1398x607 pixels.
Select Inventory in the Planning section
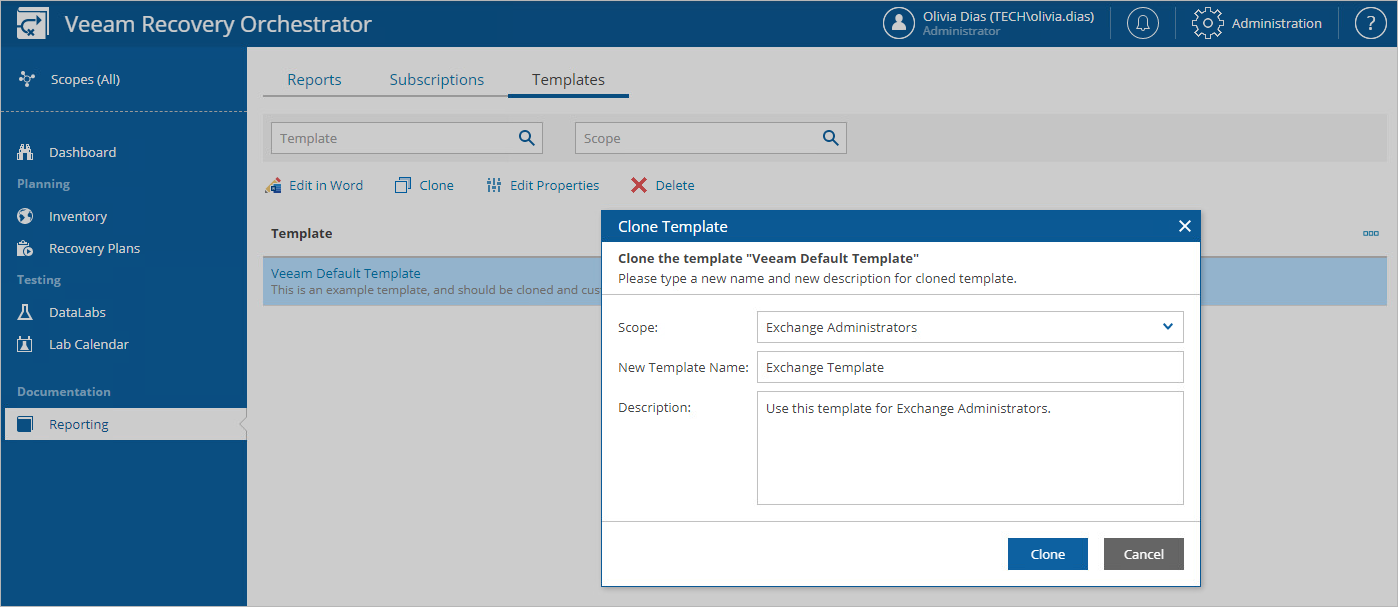pos(78,215)
